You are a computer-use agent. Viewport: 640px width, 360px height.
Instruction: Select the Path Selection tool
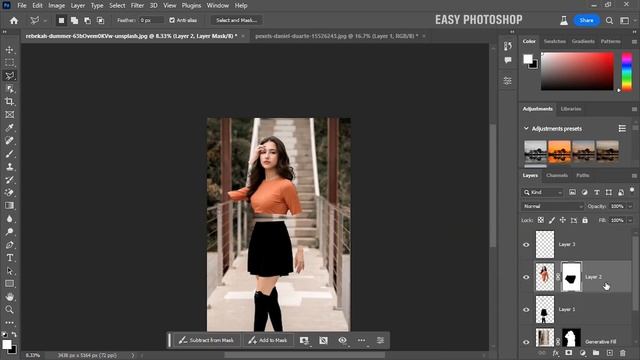coord(9,271)
